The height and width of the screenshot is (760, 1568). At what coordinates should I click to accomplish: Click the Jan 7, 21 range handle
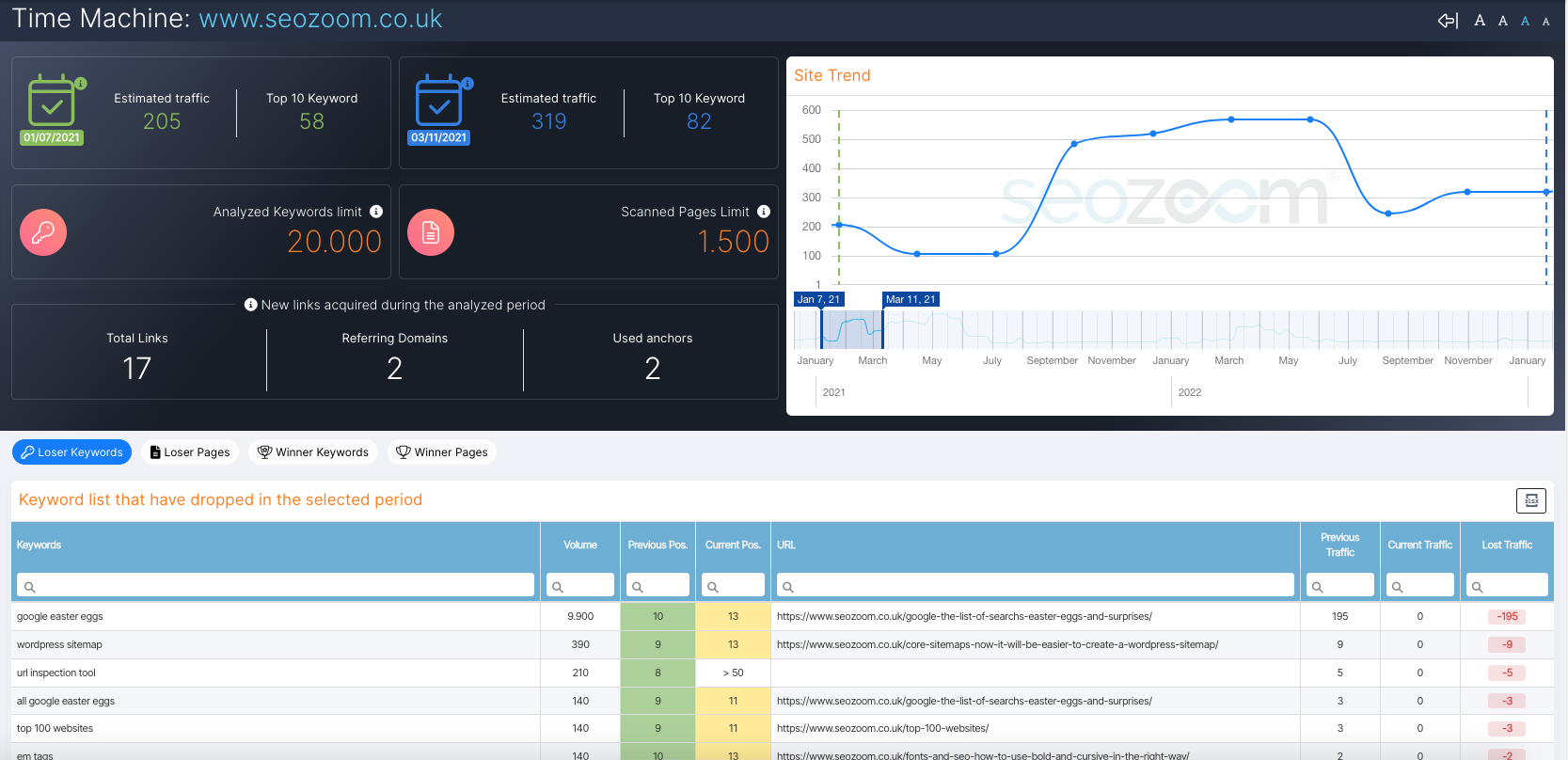tap(819, 299)
